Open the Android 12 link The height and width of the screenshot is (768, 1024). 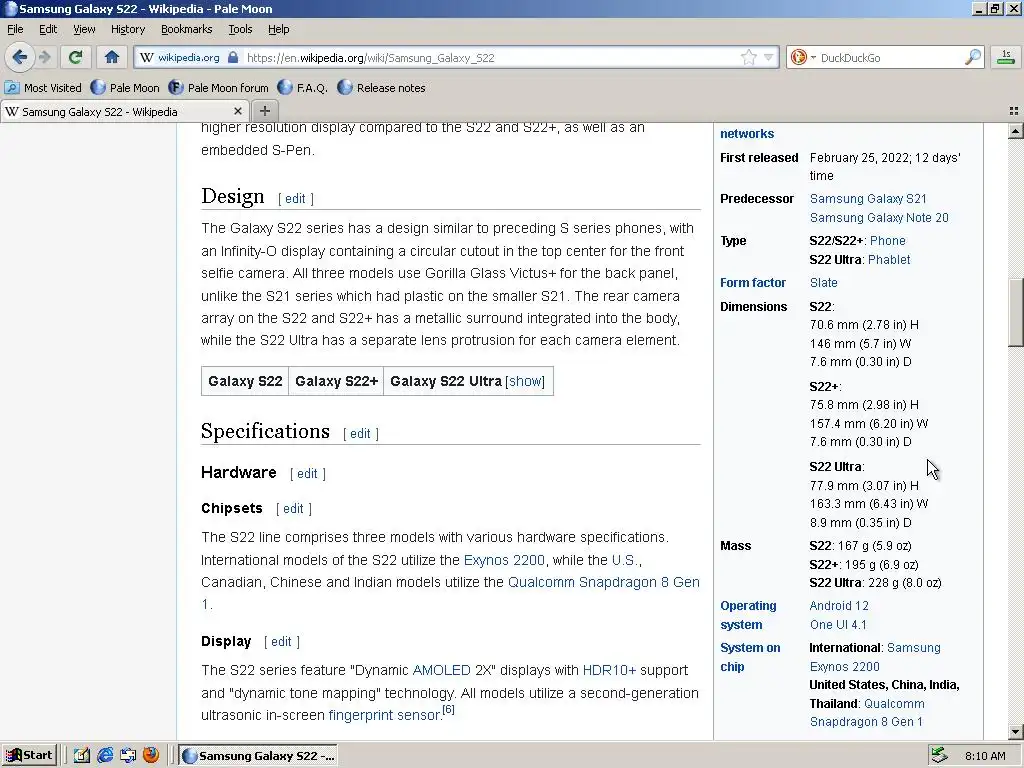(x=839, y=606)
